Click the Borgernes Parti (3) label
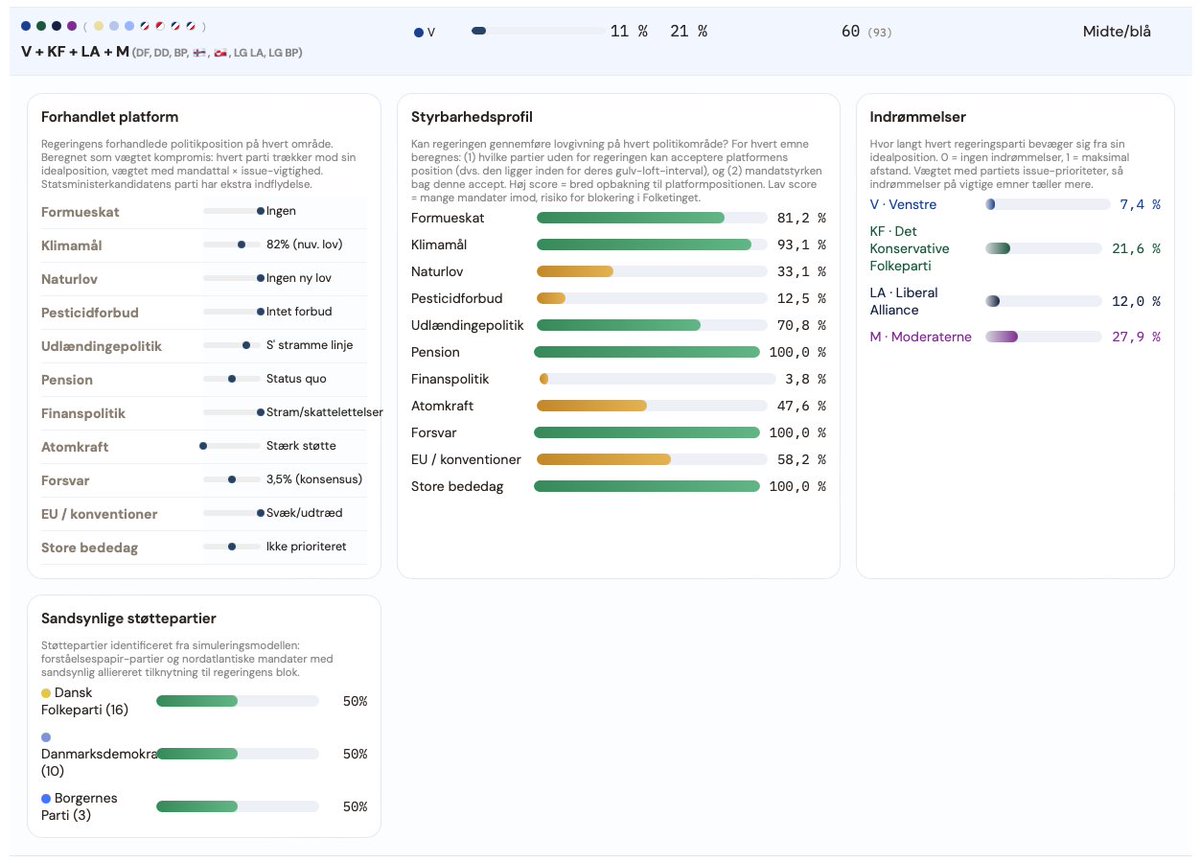Viewport: 1200px width, 863px height. coord(80,807)
